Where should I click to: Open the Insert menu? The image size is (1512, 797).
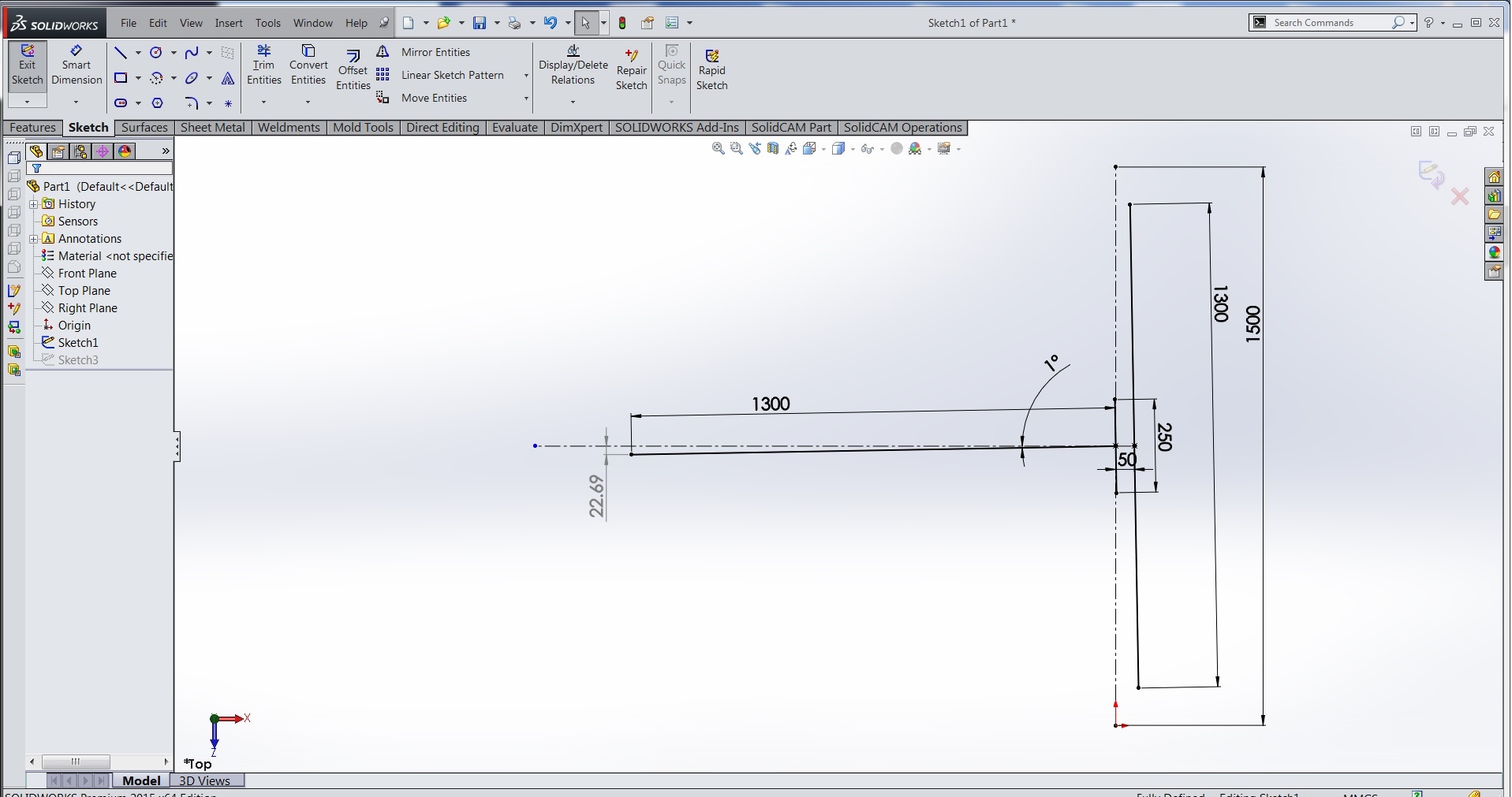click(x=229, y=23)
